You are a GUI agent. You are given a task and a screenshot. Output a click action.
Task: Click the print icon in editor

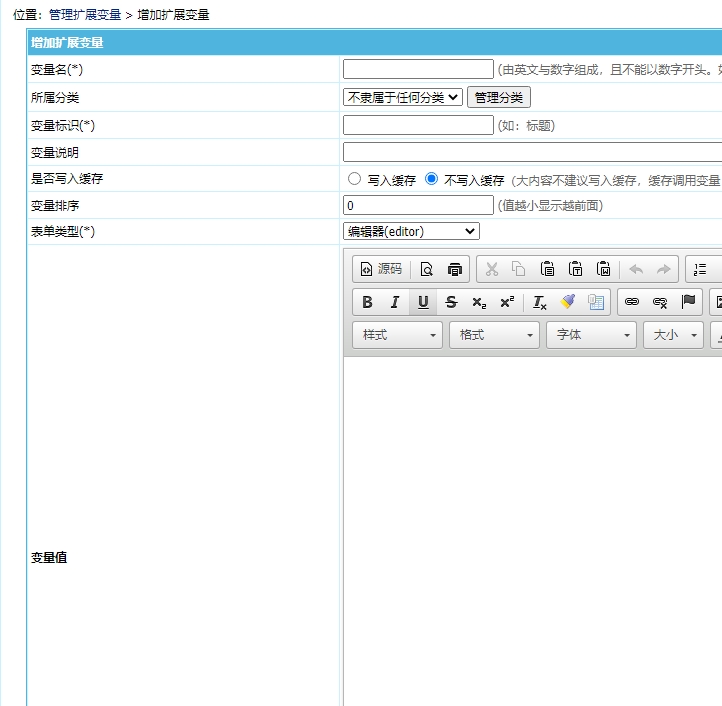[x=455, y=269]
